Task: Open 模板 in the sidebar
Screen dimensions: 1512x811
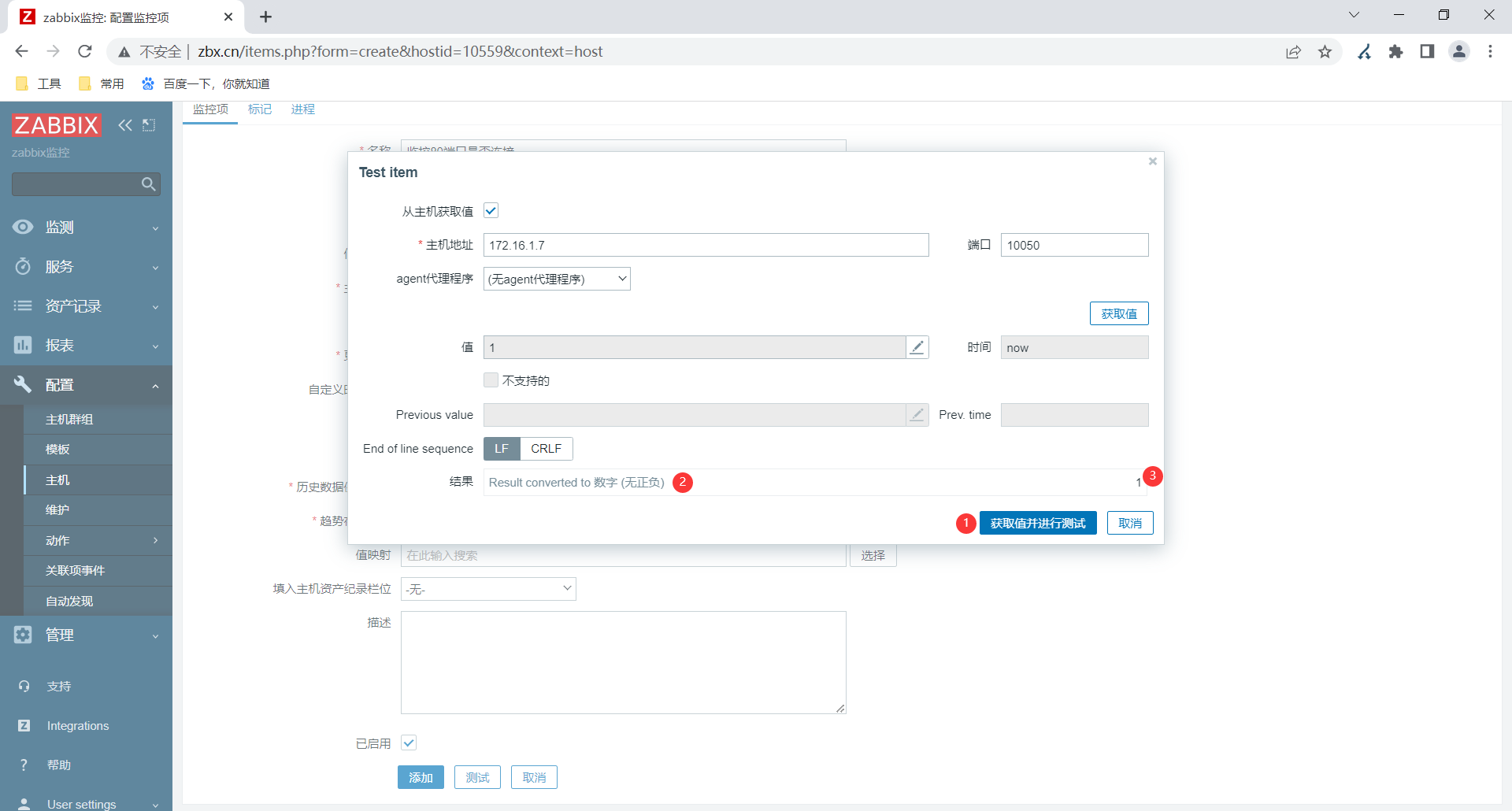Action: (98, 450)
